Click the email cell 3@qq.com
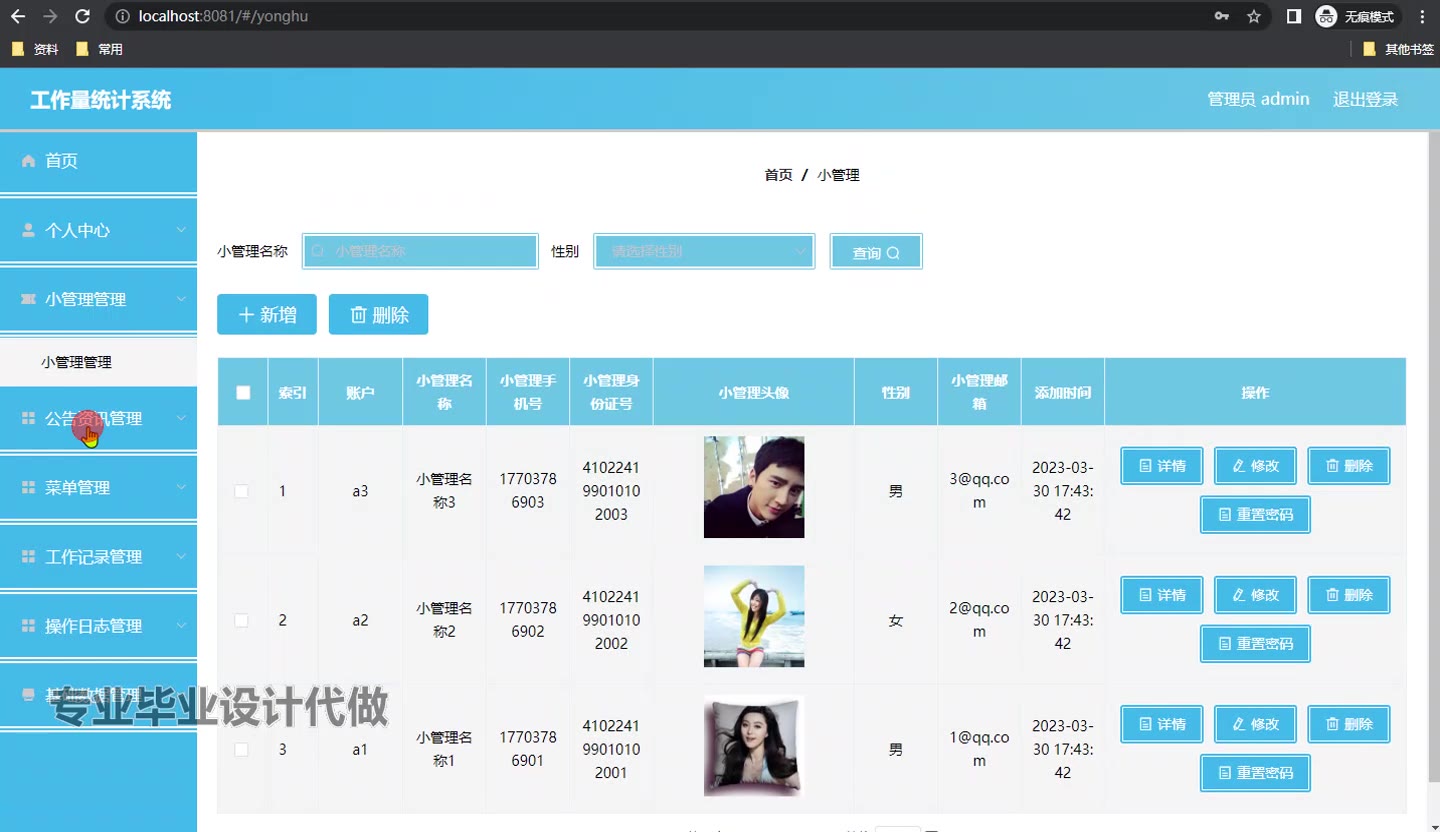 point(980,491)
